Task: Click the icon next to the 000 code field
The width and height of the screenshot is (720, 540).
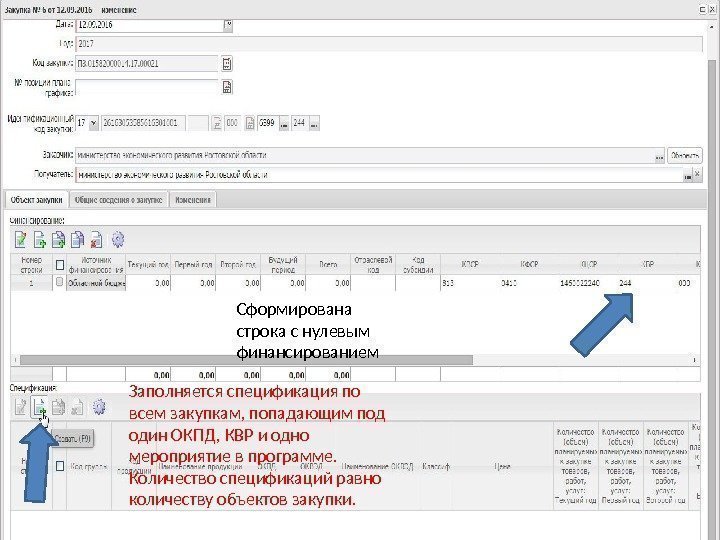Action: pyautogui.click(x=249, y=123)
